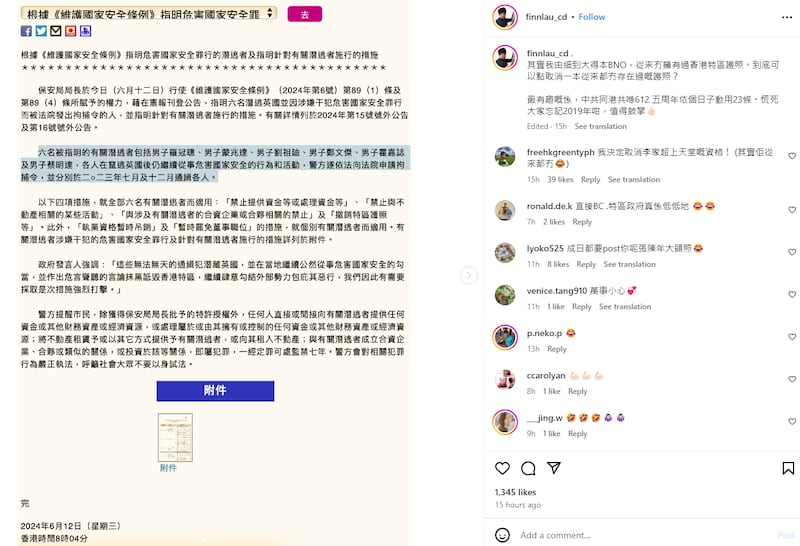Viewport: 800px width, 546px height.
Task: Advance to next image with carousel arrow
Action: [468, 275]
